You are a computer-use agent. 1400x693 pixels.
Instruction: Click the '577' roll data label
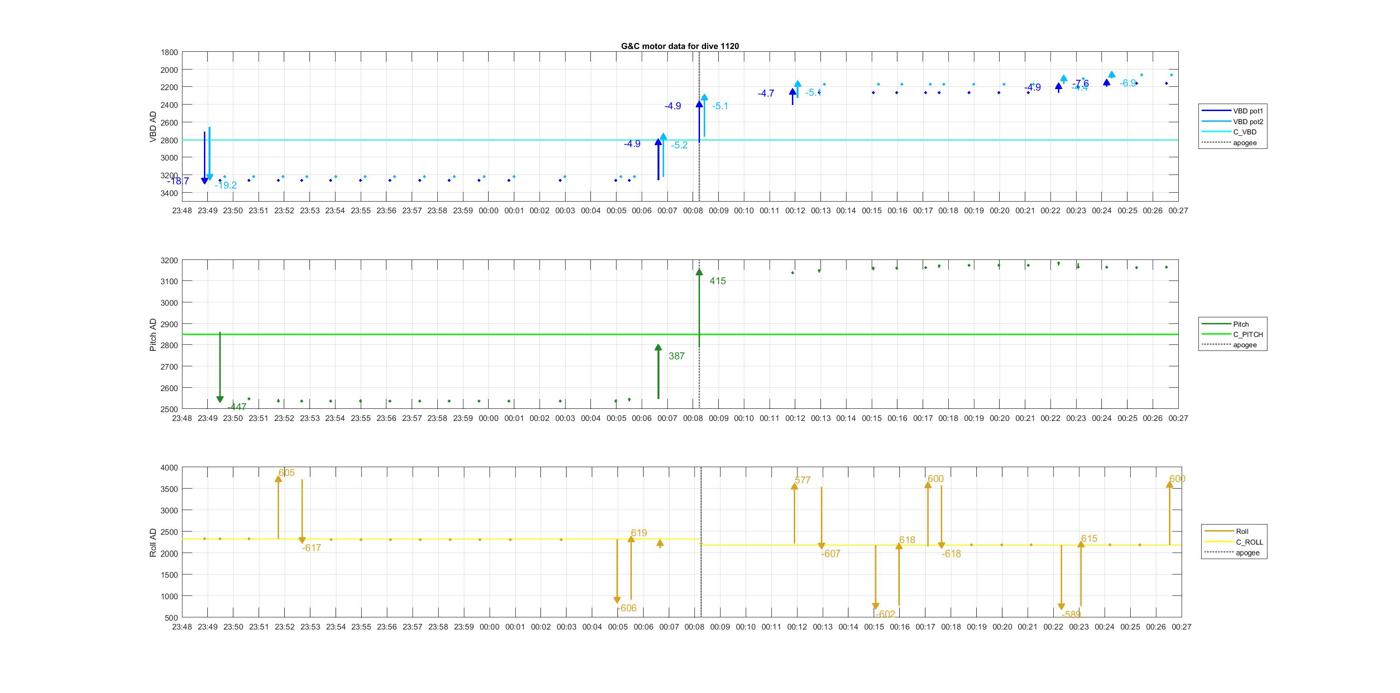click(x=803, y=481)
